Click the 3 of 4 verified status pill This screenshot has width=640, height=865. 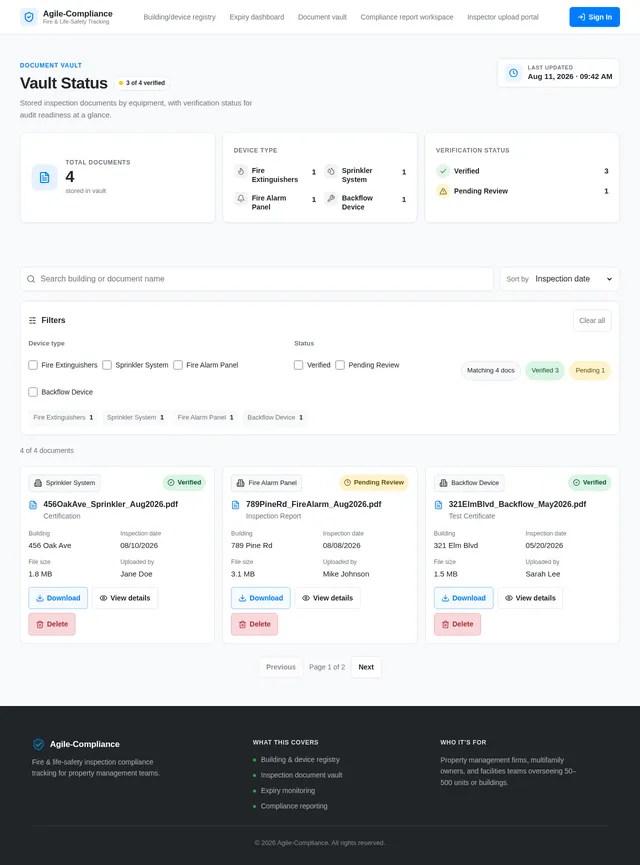click(x=142, y=83)
